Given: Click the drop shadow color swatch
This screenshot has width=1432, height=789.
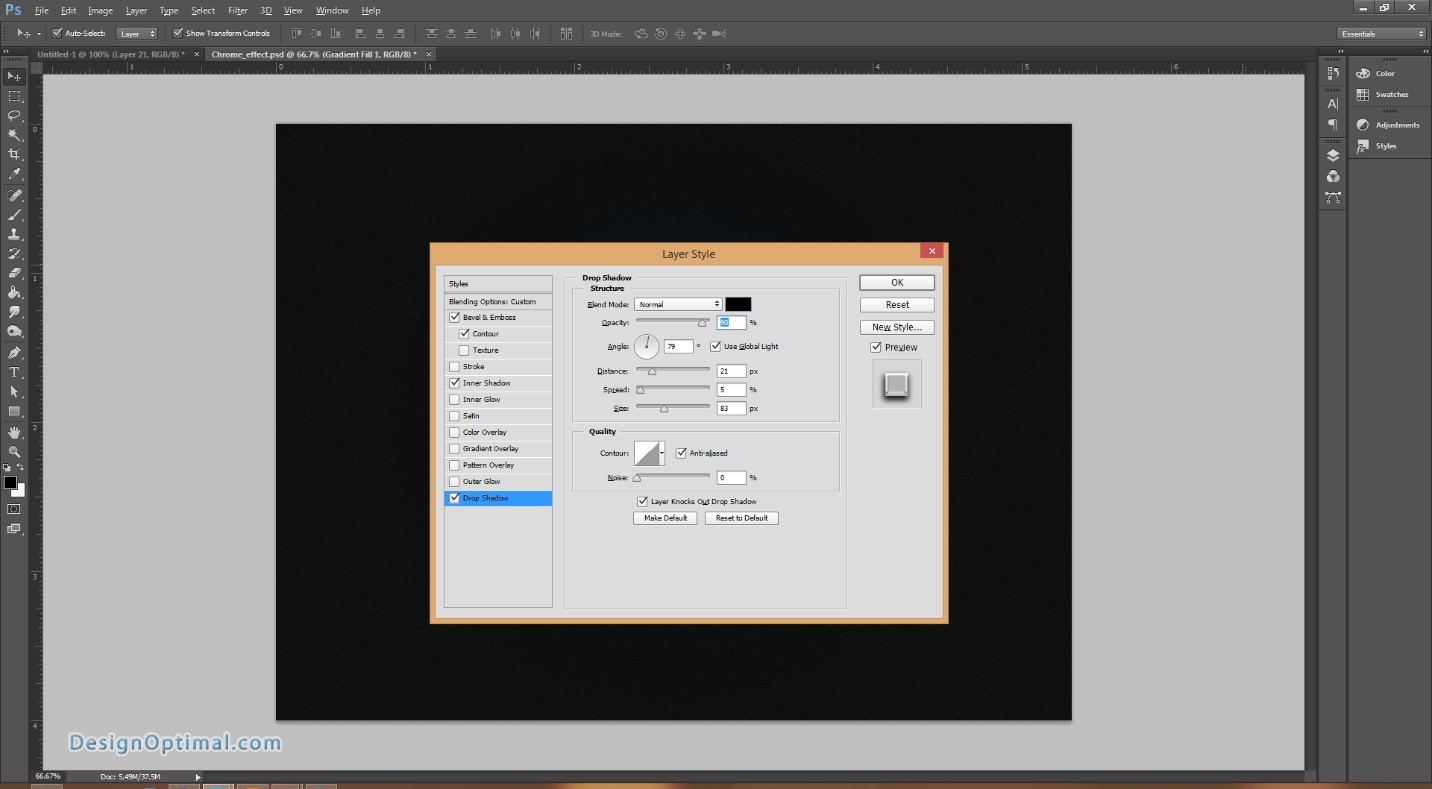Looking at the screenshot, I should coord(738,304).
